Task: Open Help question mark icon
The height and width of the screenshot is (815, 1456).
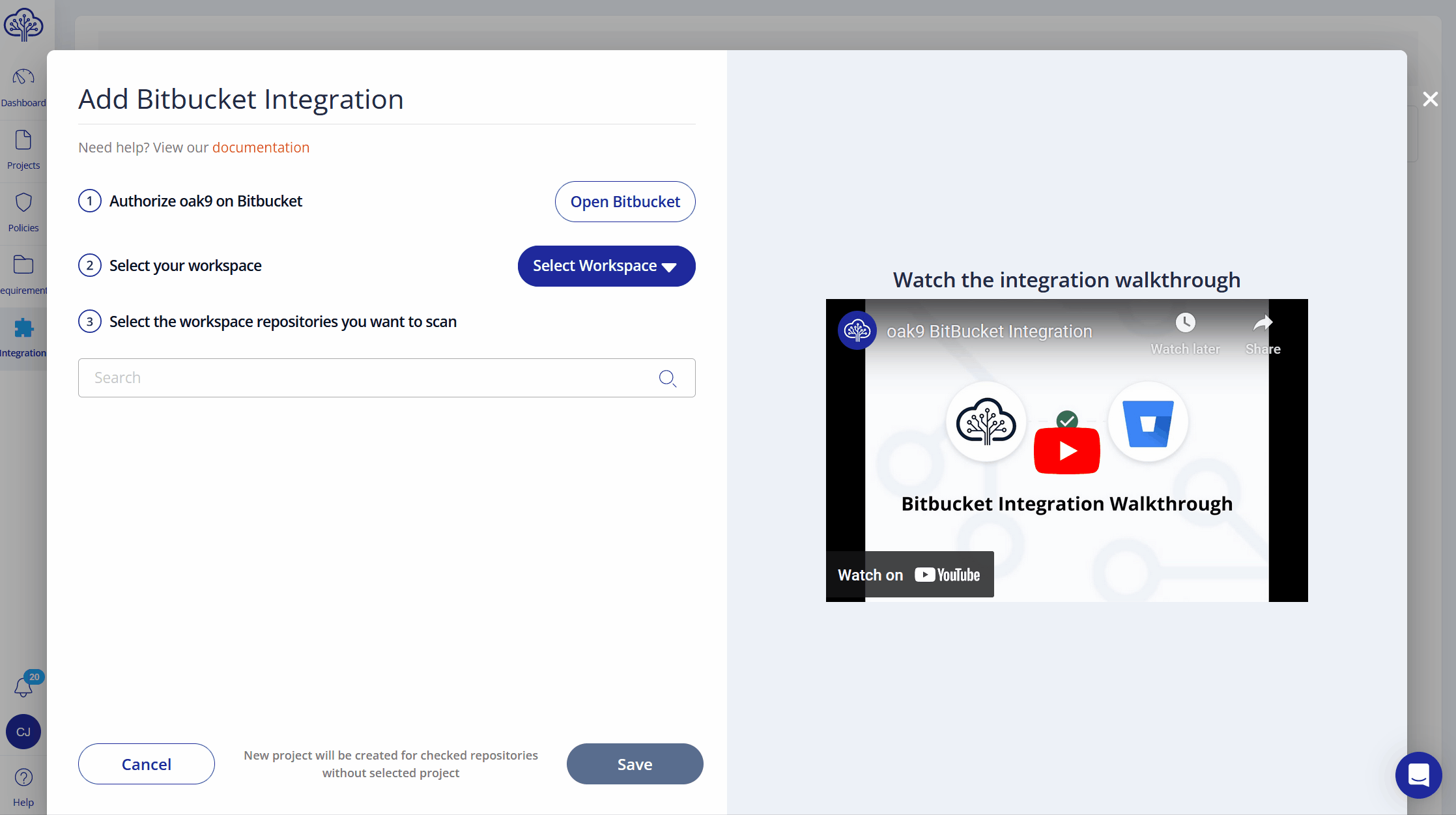Action: pos(23,777)
